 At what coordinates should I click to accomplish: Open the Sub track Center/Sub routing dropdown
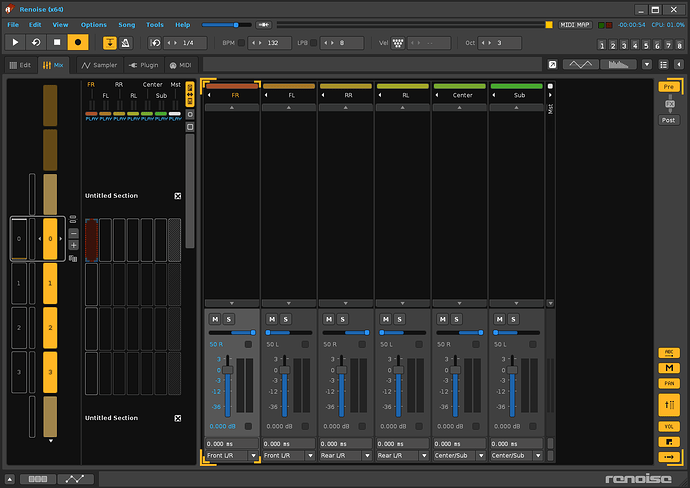tap(516, 455)
